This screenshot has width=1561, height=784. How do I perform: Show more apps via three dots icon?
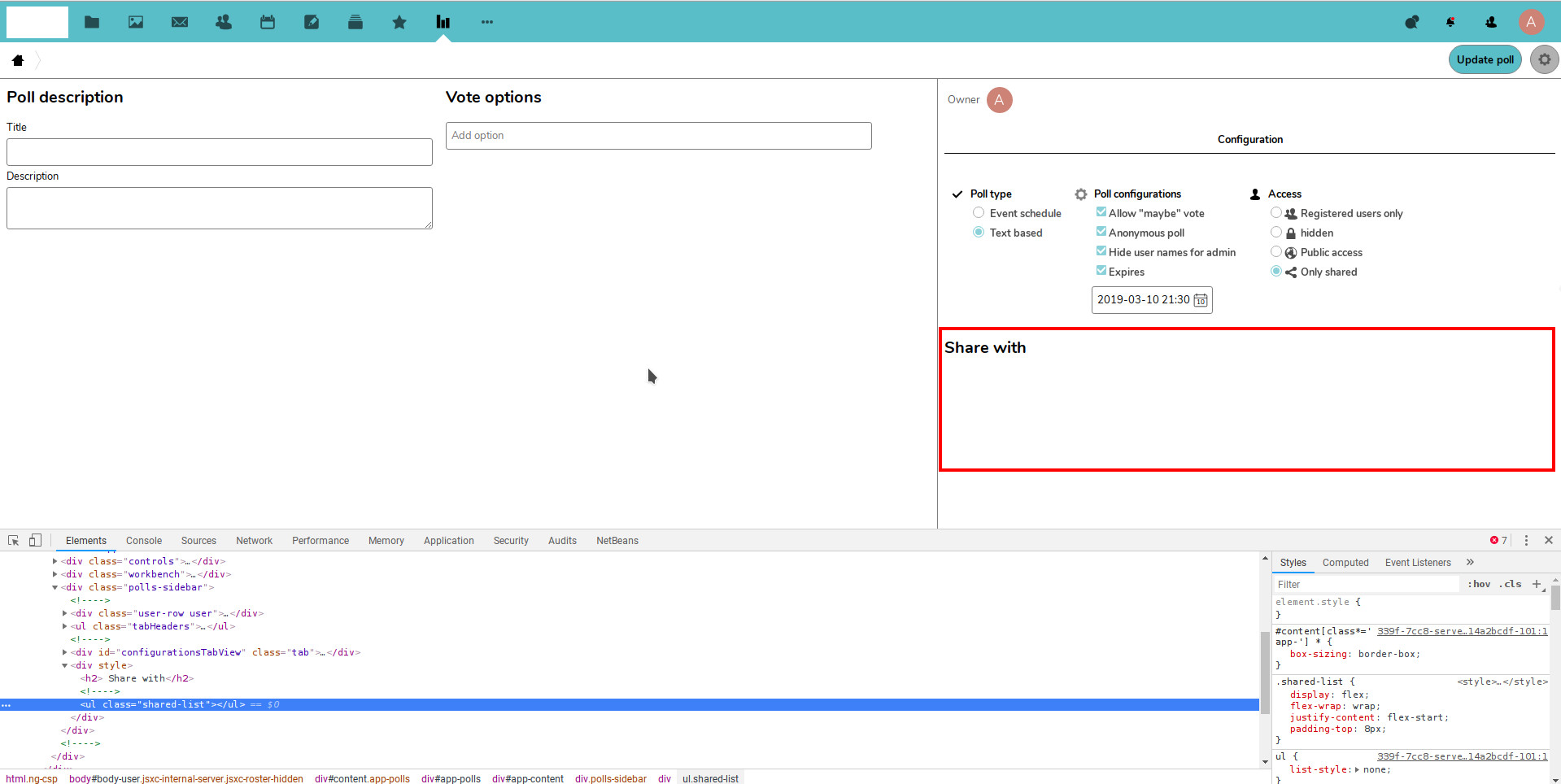tap(487, 22)
